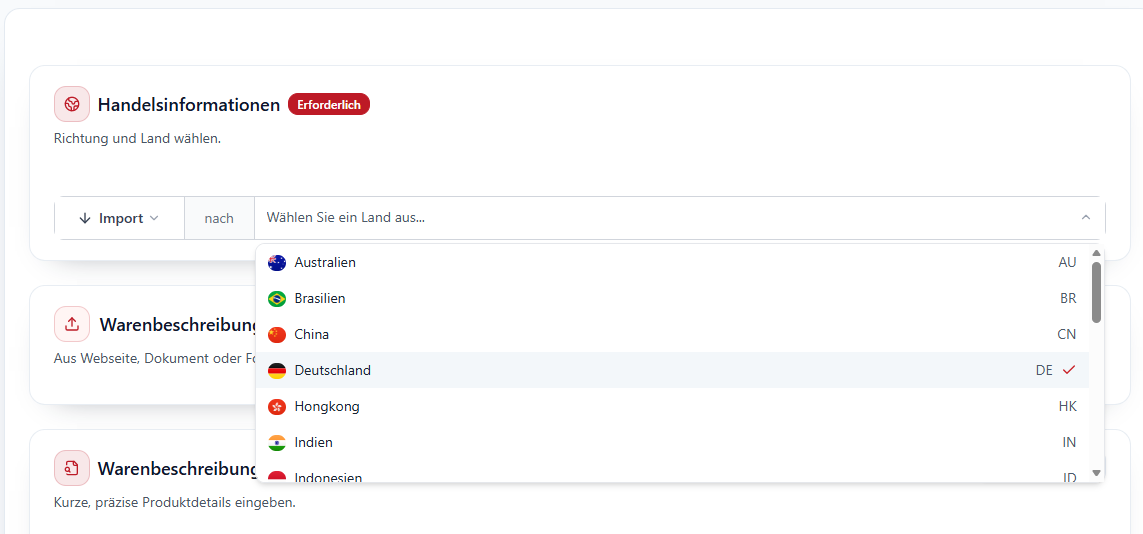Click the checkmark next to DE
This screenshot has width=1143, height=534.
pos(1069,370)
